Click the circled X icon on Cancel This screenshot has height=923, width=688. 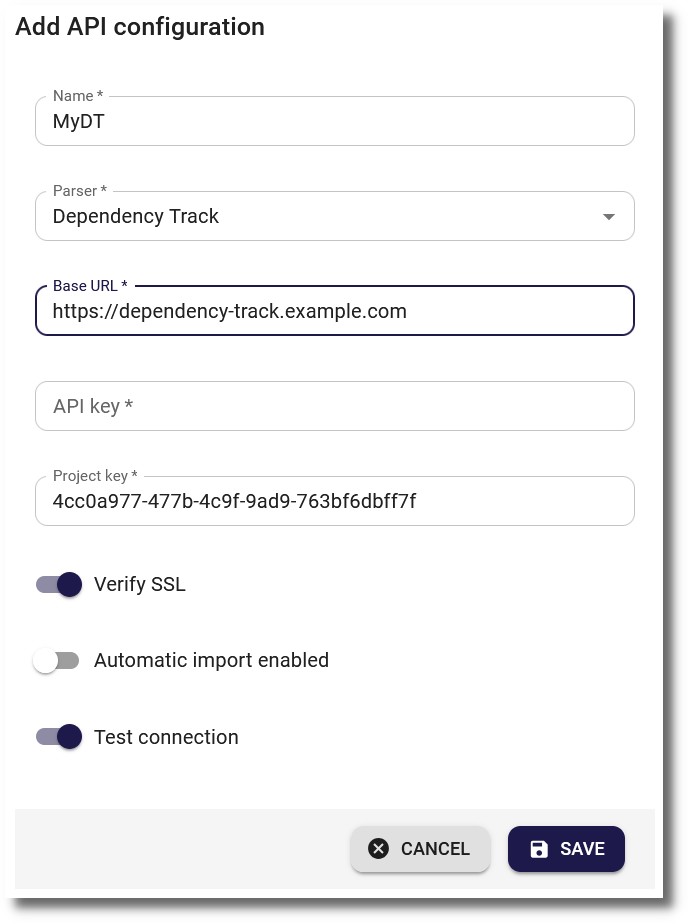tap(377, 848)
